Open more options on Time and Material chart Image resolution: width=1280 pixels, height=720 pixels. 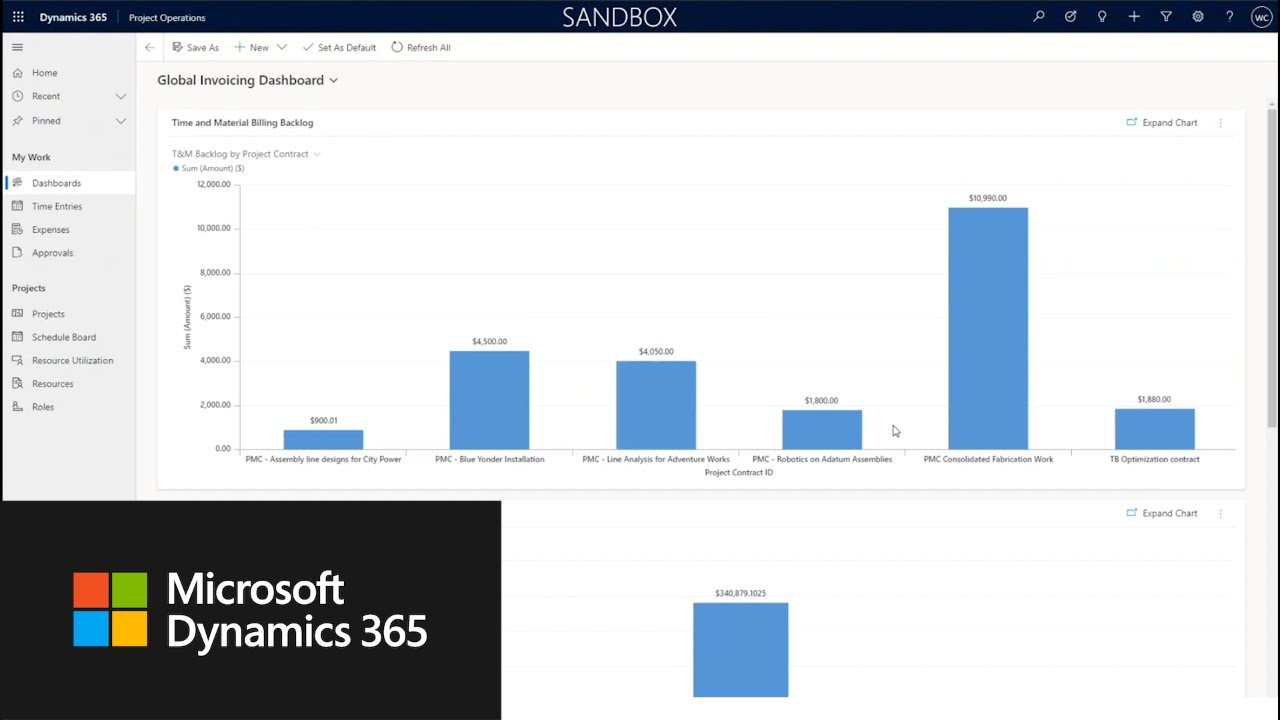click(1220, 123)
